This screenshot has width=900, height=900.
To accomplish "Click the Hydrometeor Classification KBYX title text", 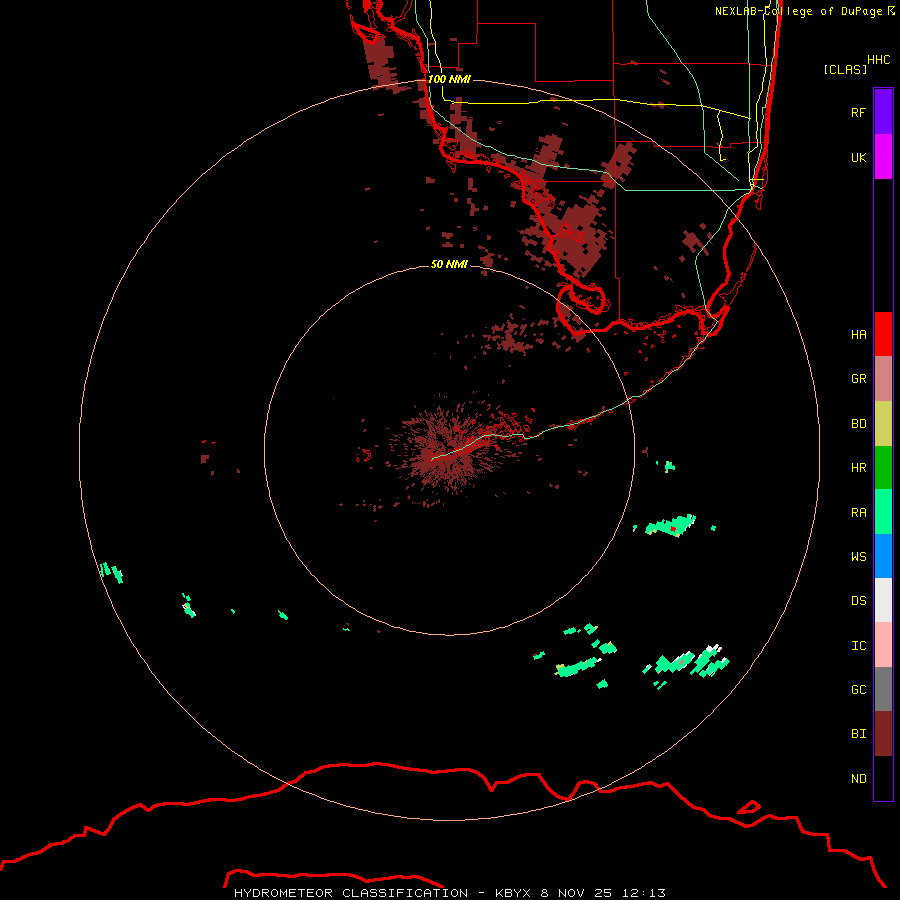I will click(449, 893).
